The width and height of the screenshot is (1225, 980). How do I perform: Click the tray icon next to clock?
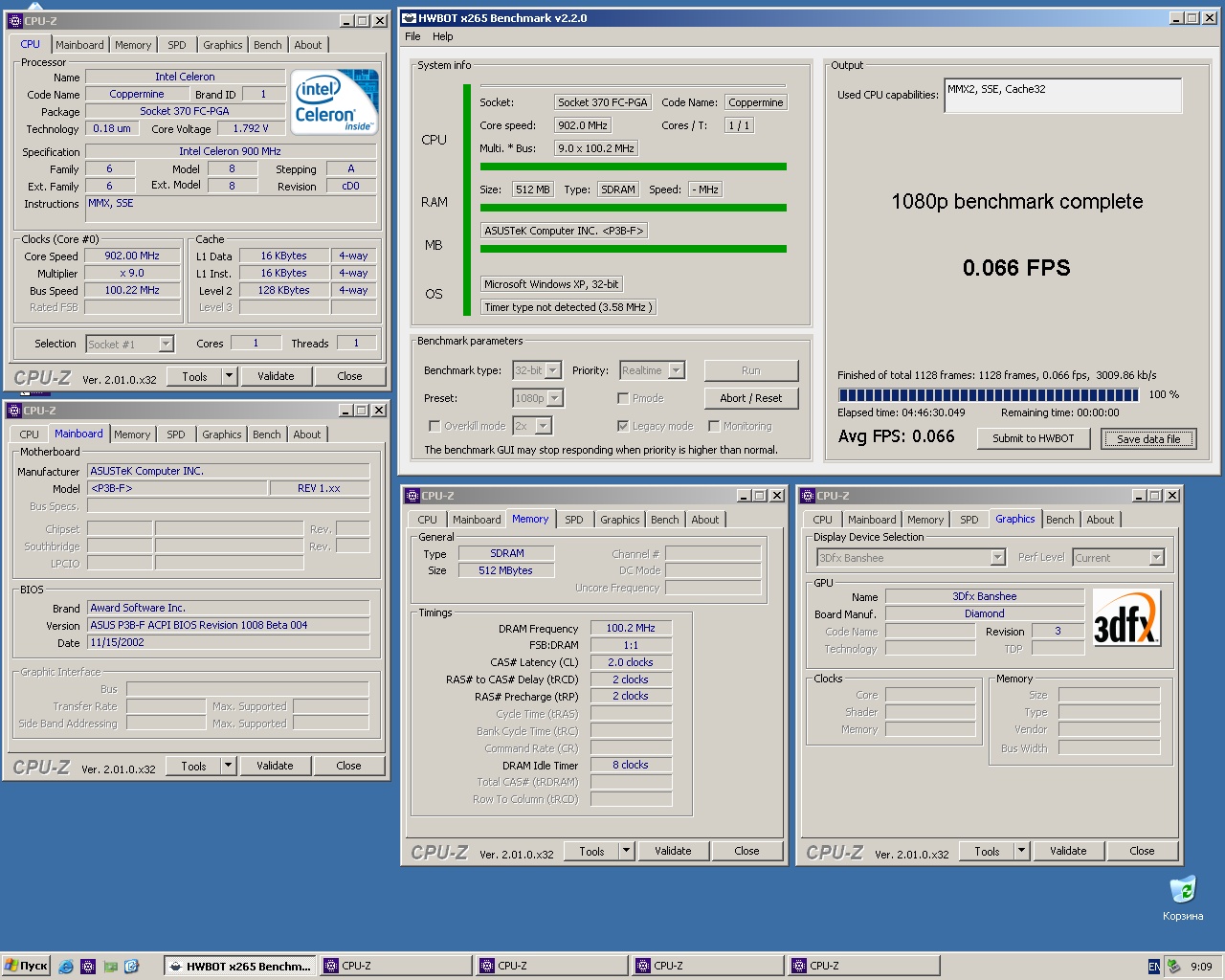point(1173,967)
